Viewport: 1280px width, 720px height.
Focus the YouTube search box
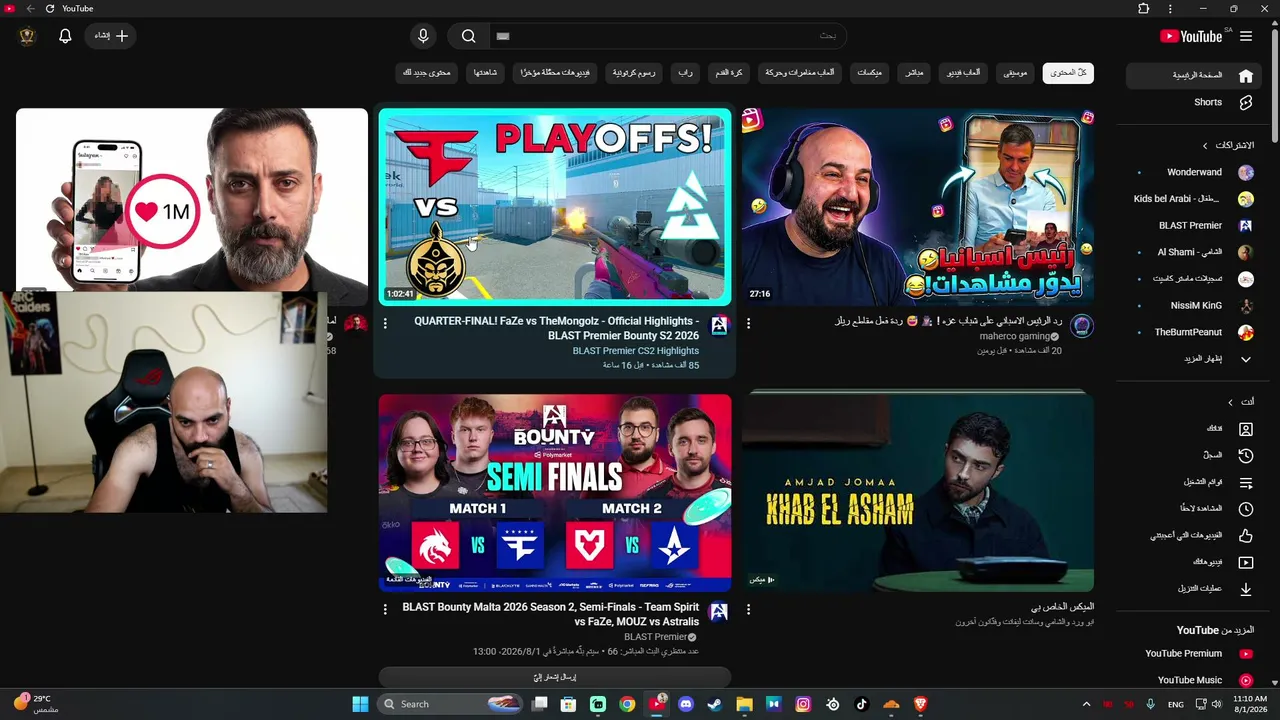(x=666, y=36)
